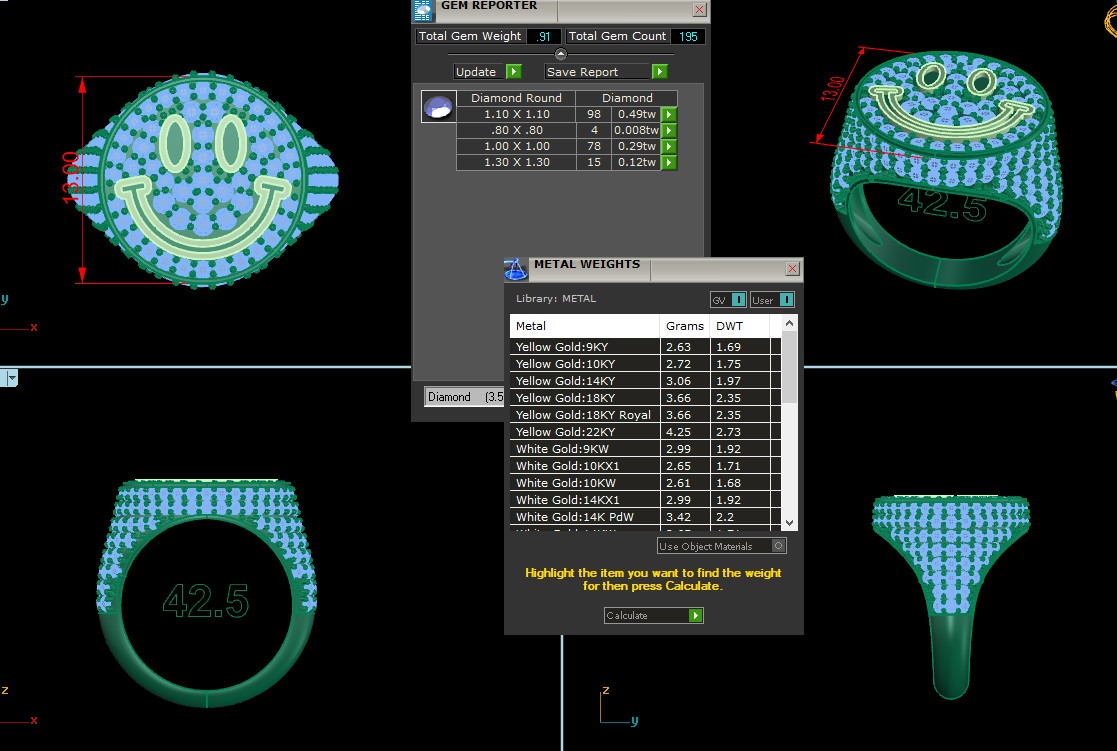Select Yellow Gold:18KY in metal list

point(584,398)
